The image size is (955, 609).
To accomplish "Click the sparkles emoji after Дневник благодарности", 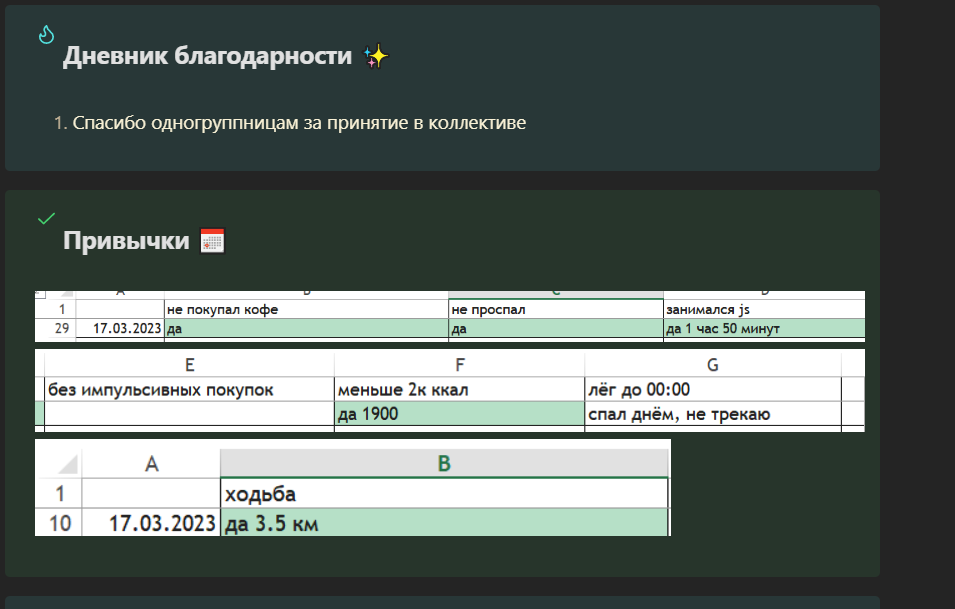I will click(x=376, y=56).
